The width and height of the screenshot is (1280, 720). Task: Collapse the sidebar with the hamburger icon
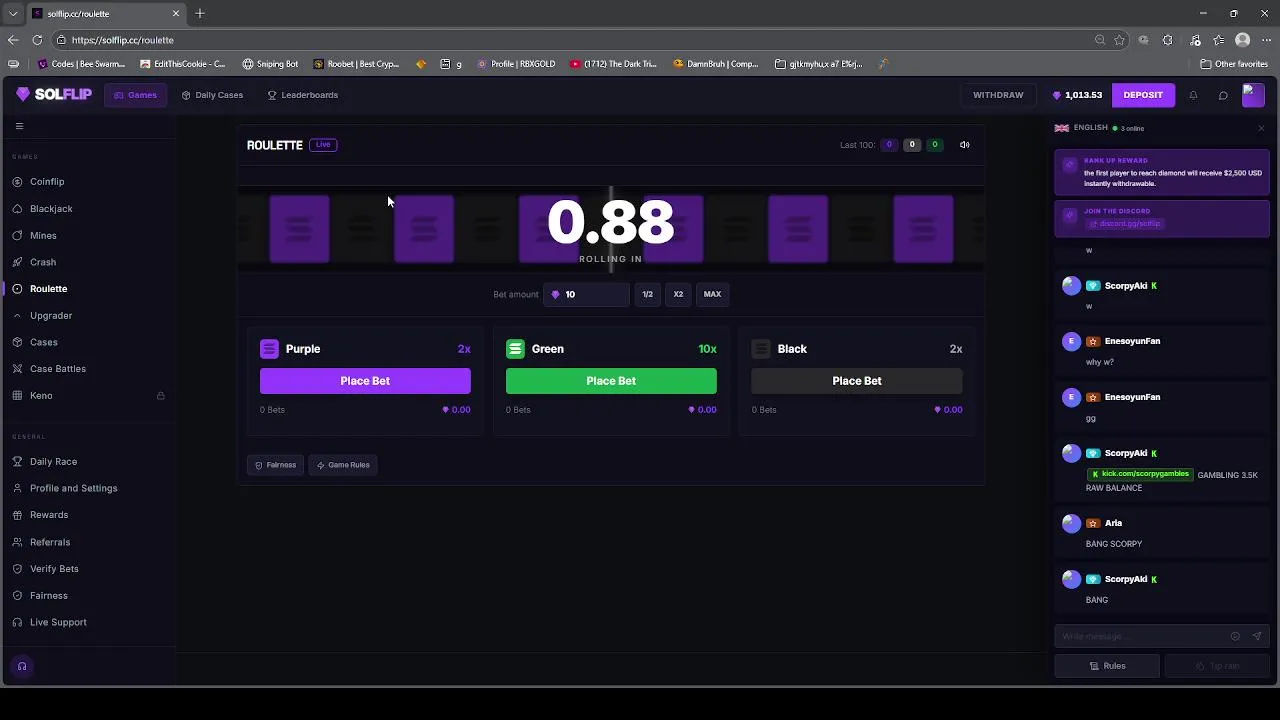point(19,126)
